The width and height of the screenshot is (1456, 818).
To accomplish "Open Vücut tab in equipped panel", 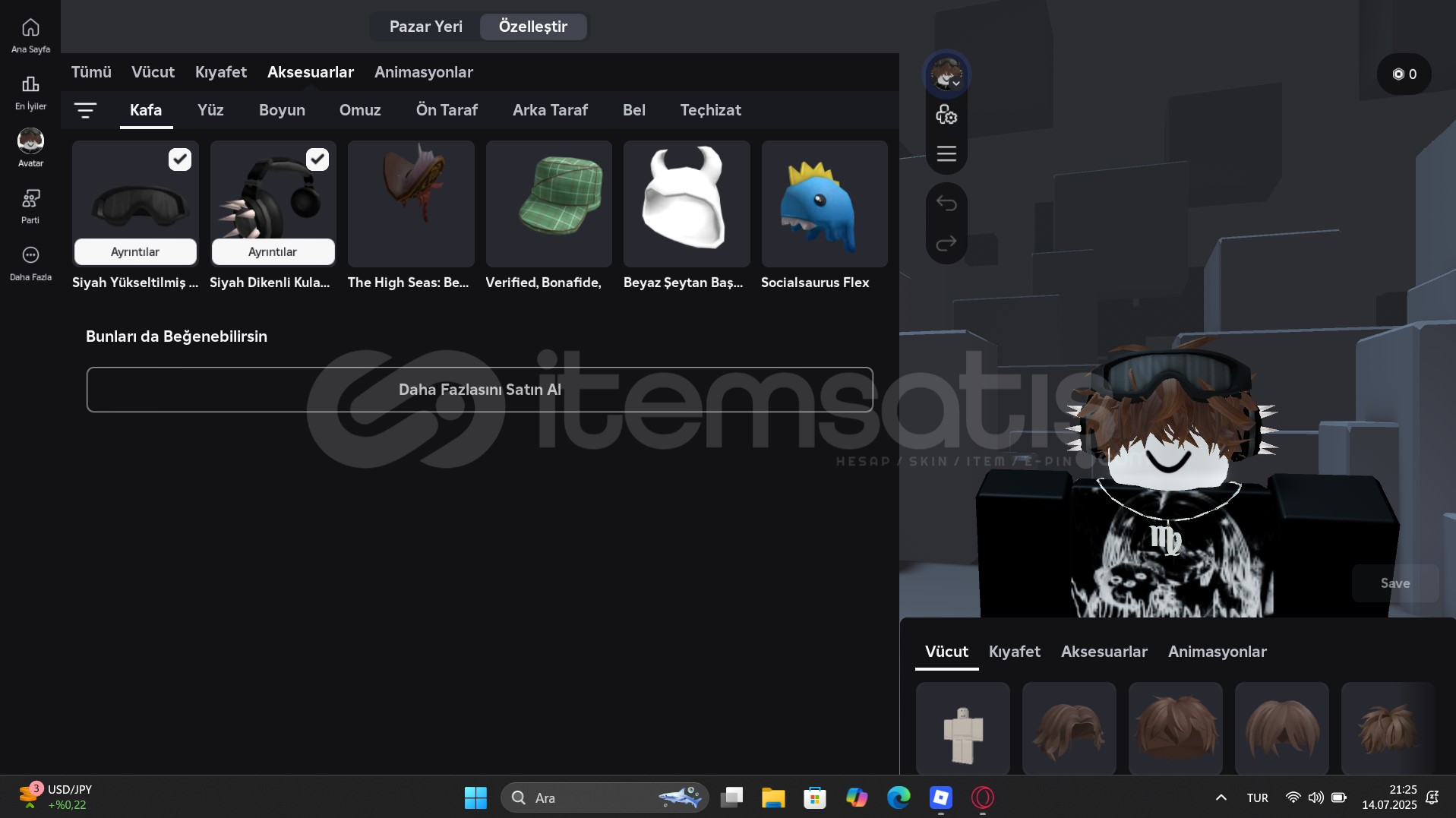I will point(946,652).
